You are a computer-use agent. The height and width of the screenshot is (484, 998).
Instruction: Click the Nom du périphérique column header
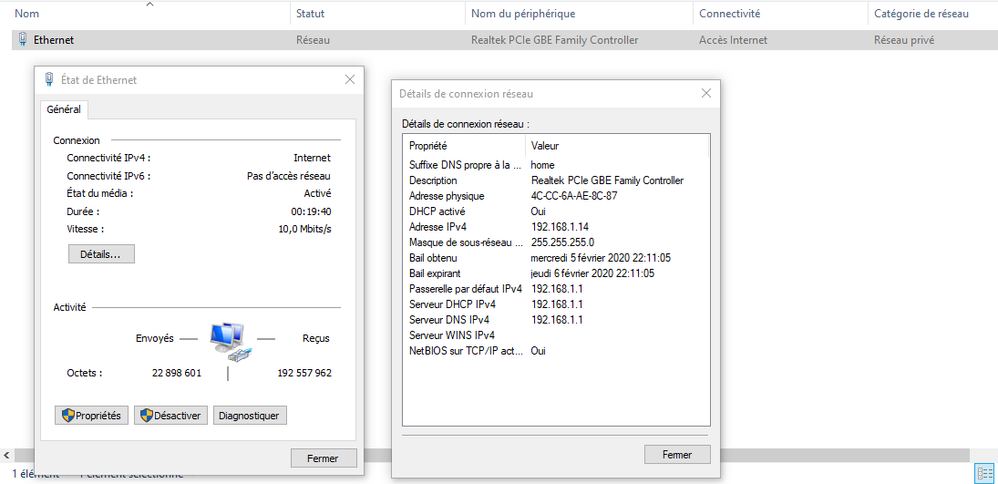[522, 14]
